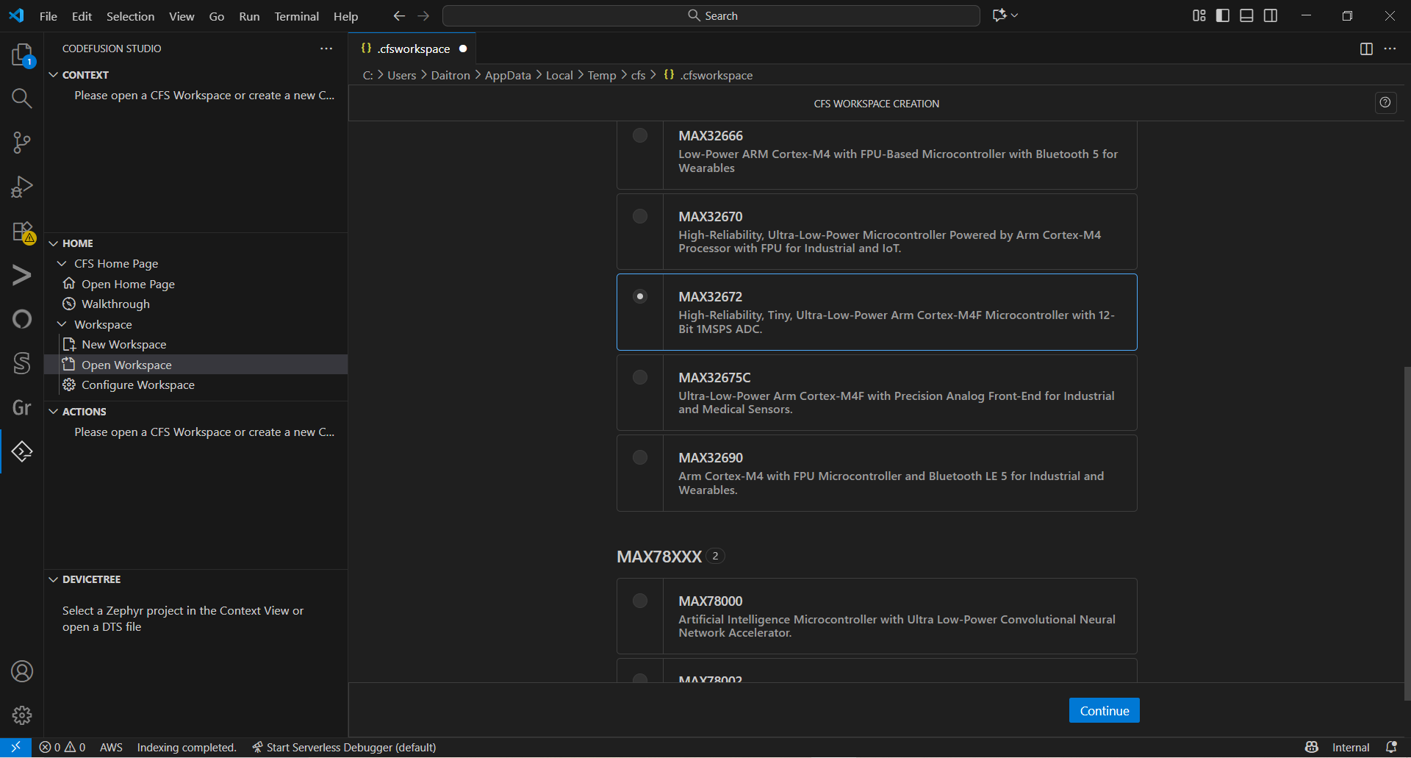Open the Manage gear icon
This screenshot has width=1411, height=758.
22,715
